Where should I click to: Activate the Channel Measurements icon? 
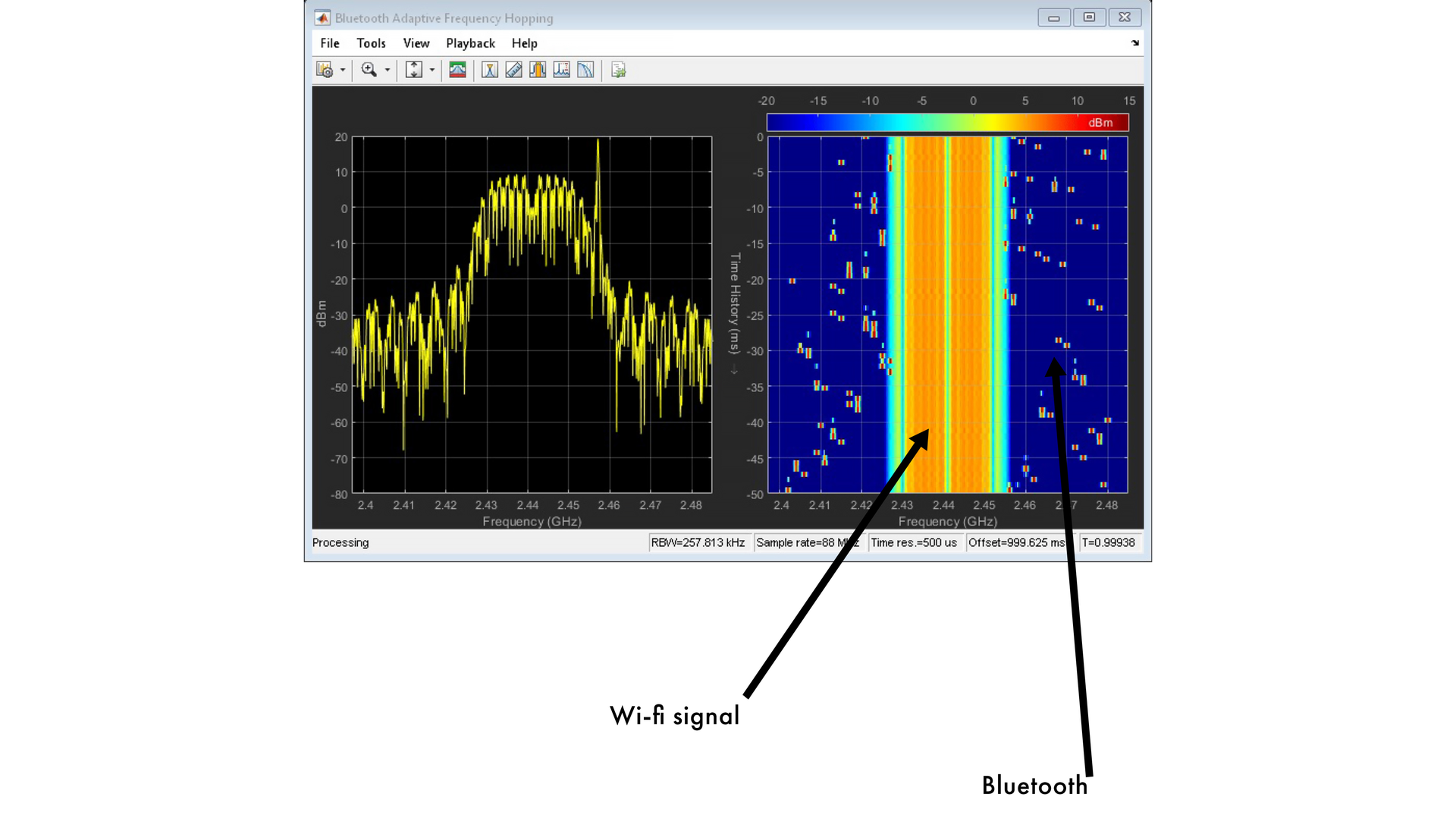pyautogui.click(x=536, y=70)
